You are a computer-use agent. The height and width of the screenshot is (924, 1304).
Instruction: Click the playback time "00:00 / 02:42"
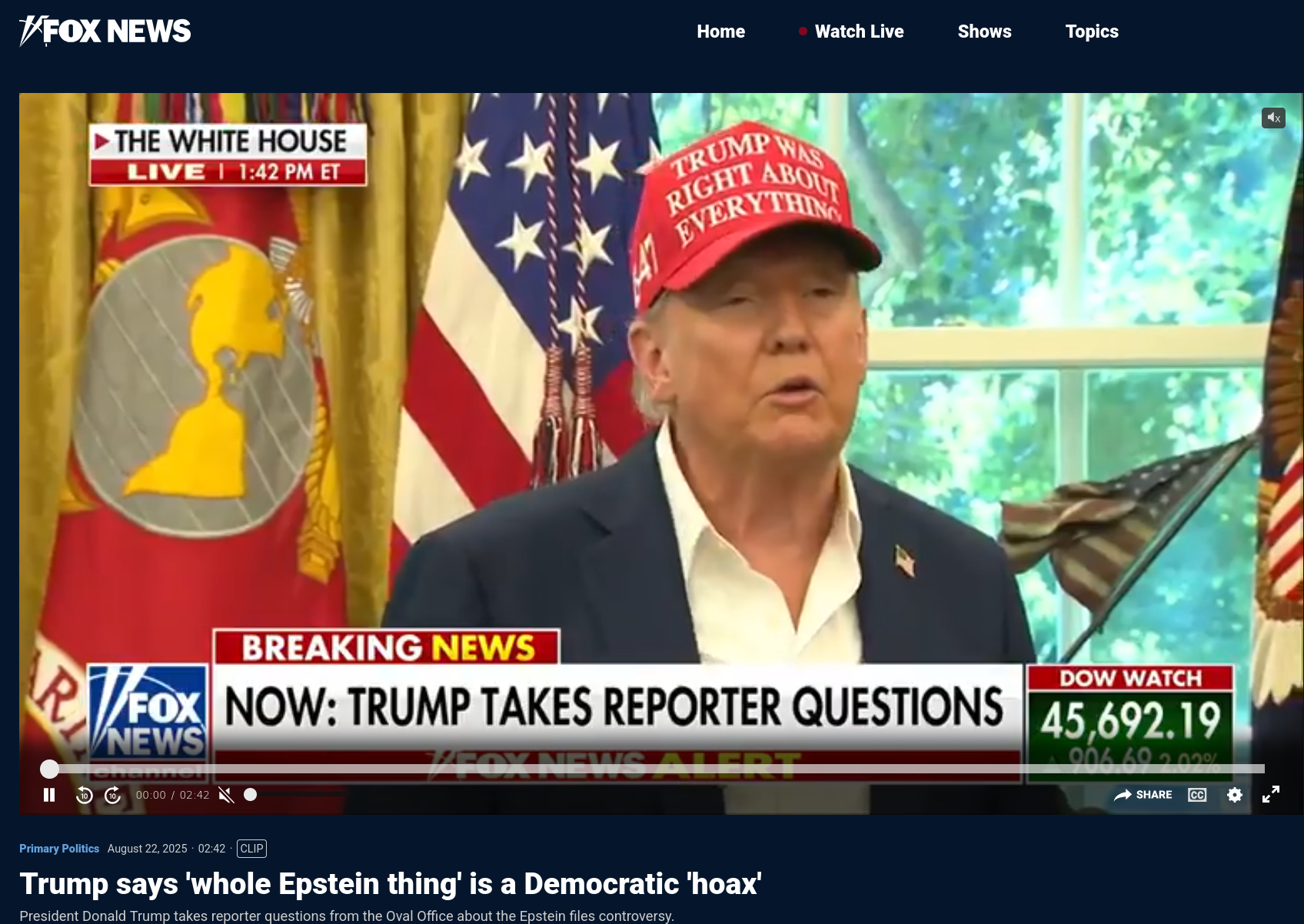point(172,795)
